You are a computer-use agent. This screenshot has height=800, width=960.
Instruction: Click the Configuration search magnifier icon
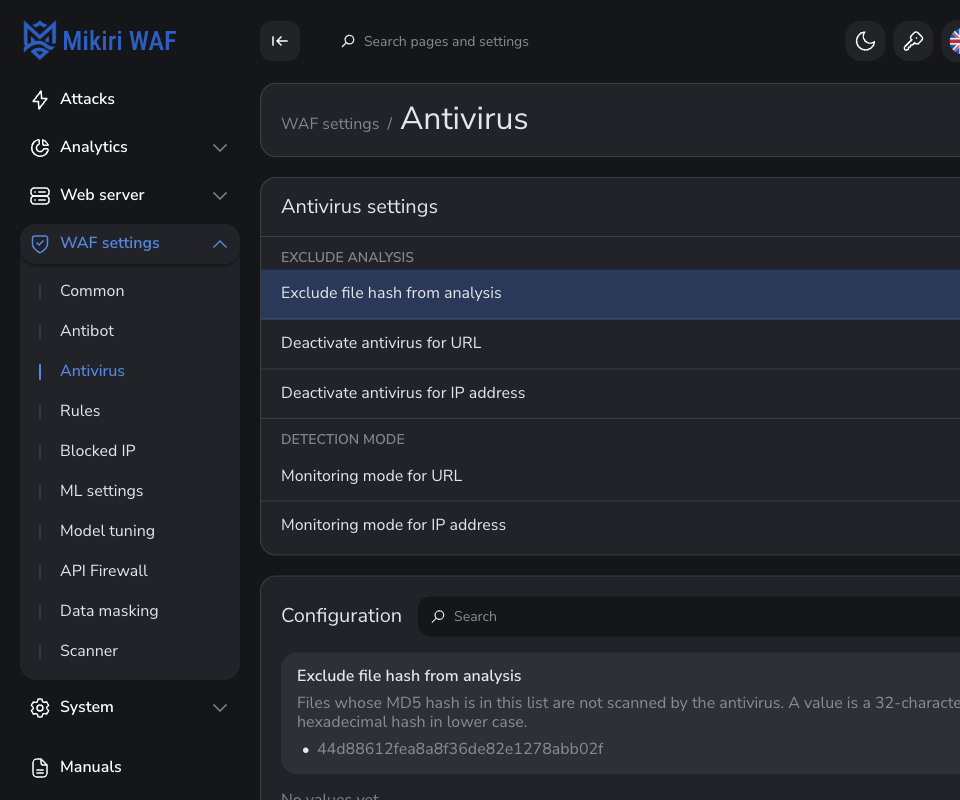tap(438, 616)
